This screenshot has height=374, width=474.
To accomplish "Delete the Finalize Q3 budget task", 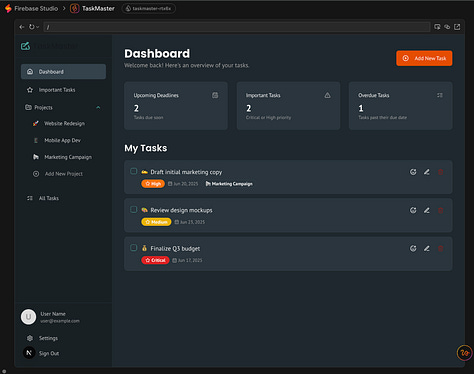I will [x=440, y=249].
